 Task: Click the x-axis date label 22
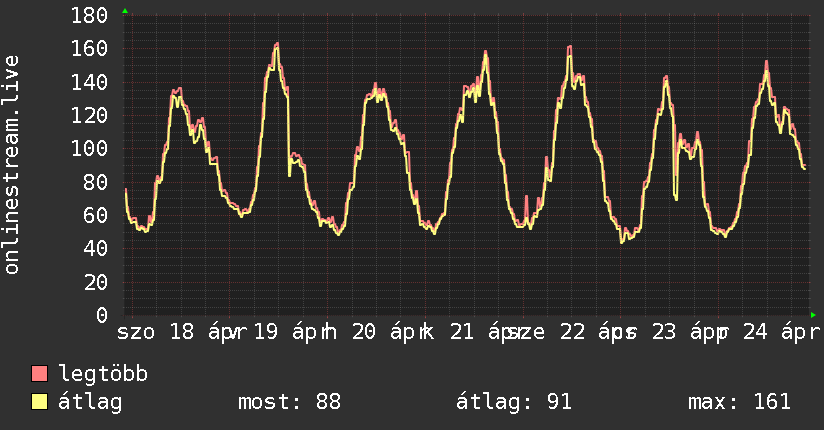tap(572, 332)
